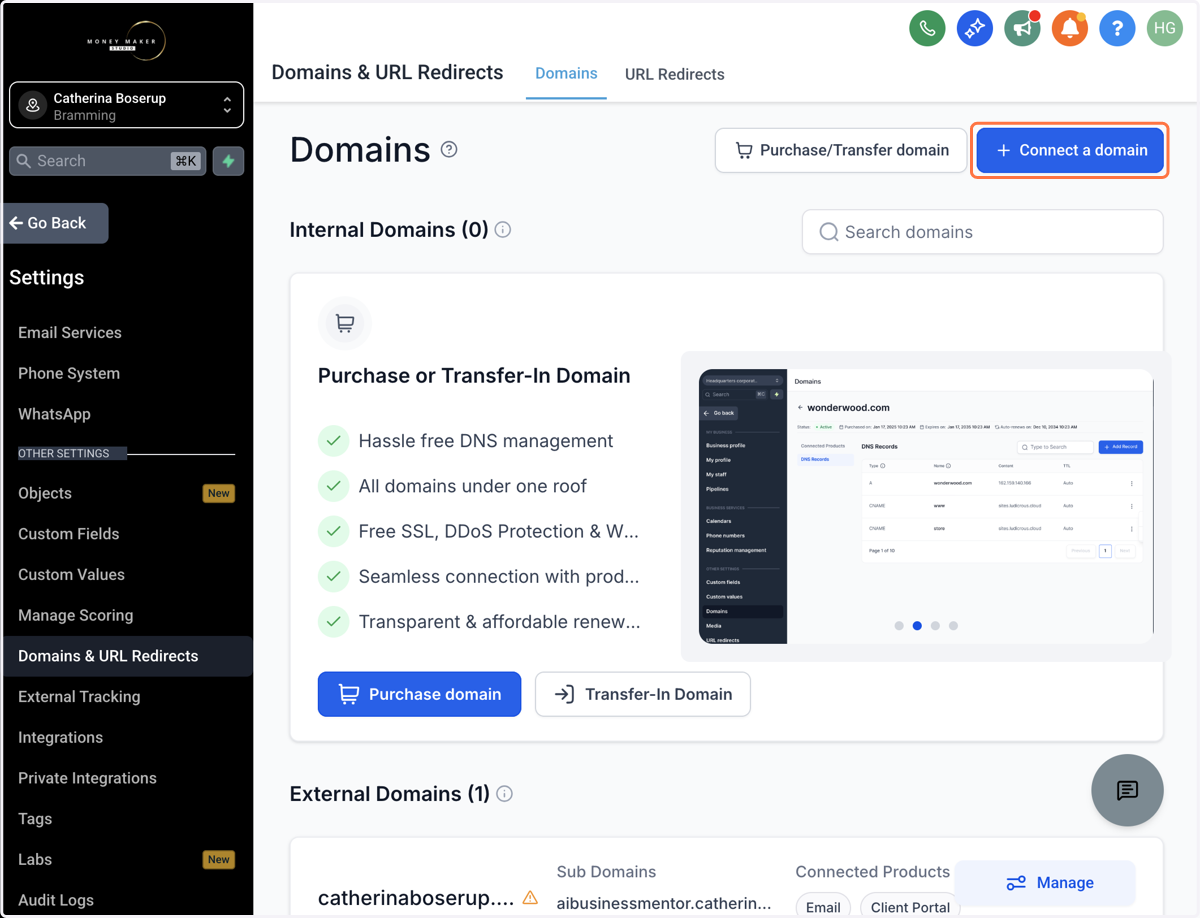
Task: Click 'All domains under one roof' text
Action: coord(473,486)
